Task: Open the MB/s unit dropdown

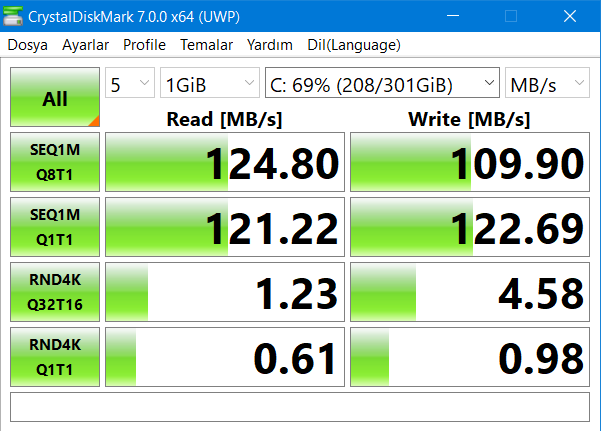Action: click(x=547, y=83)
